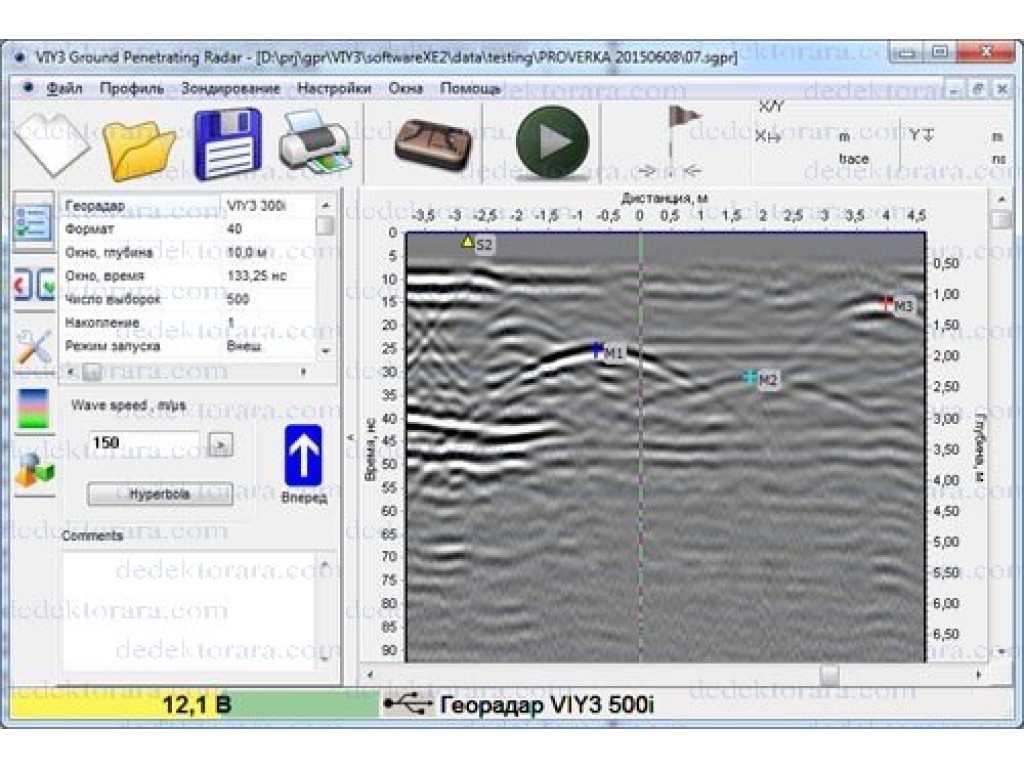The width and height of the screenshot is (1024, 768).
Task: Click the radargram vertical scroll-up arrow
Action: click(x=1001, y=199)
